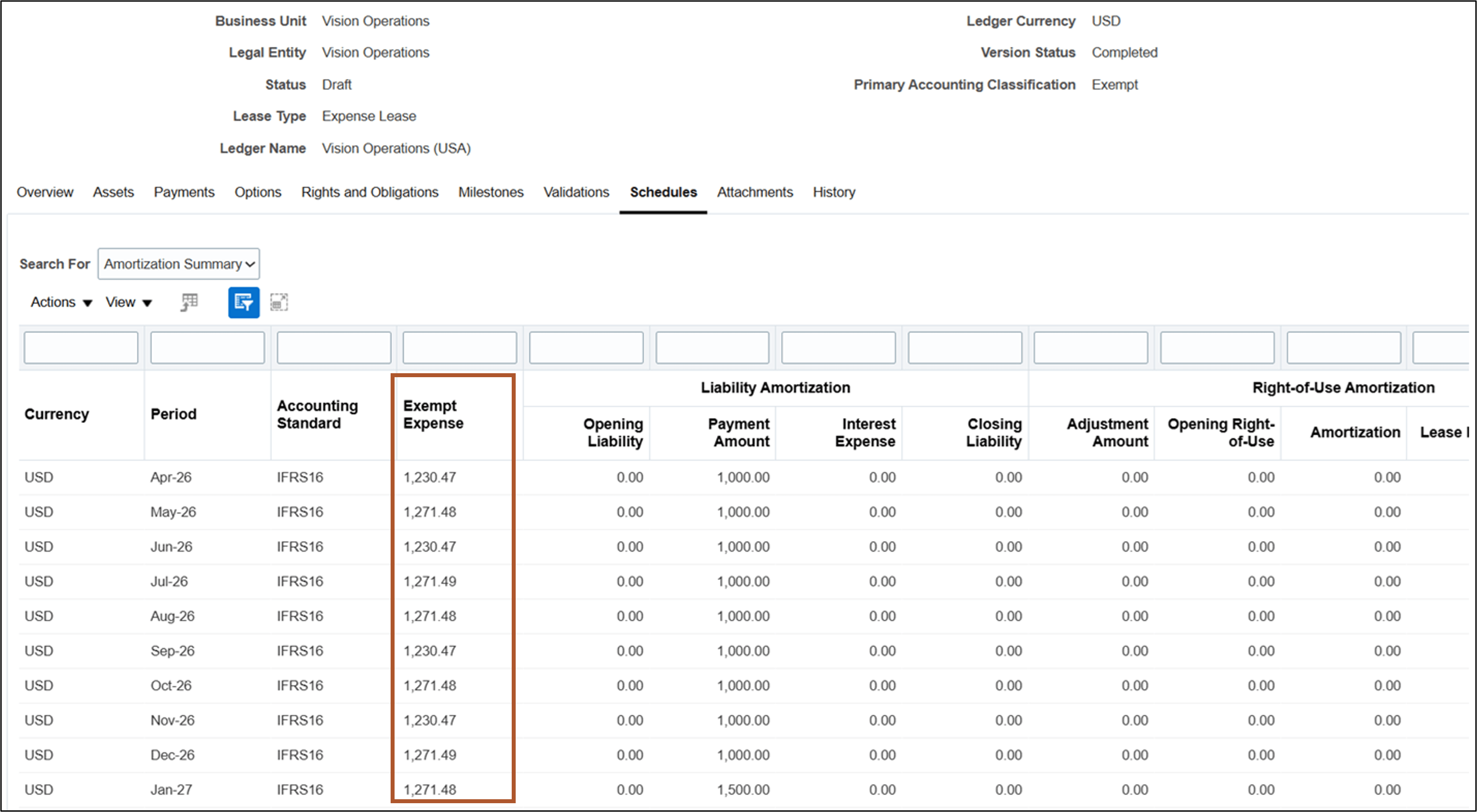Click the Adjustment Amount filter field

[x=1091, y=347]
